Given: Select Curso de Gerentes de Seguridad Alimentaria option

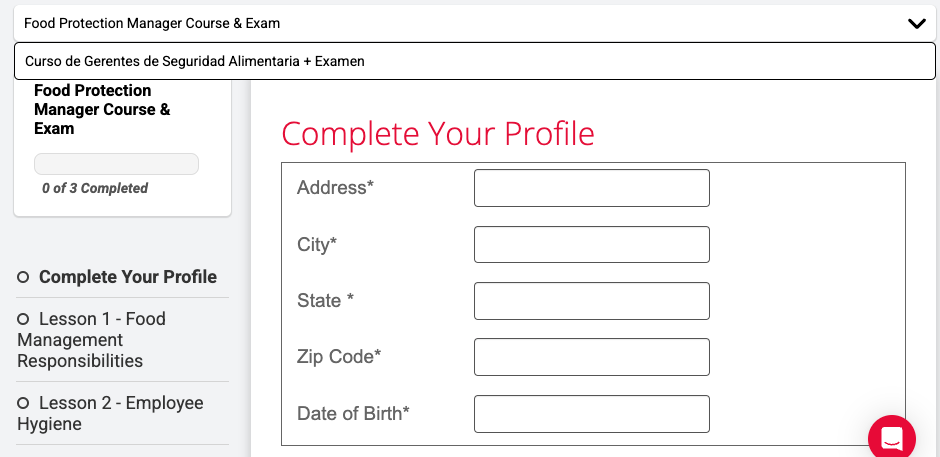Looking at the screenshot, I should (x=475, y=61).
